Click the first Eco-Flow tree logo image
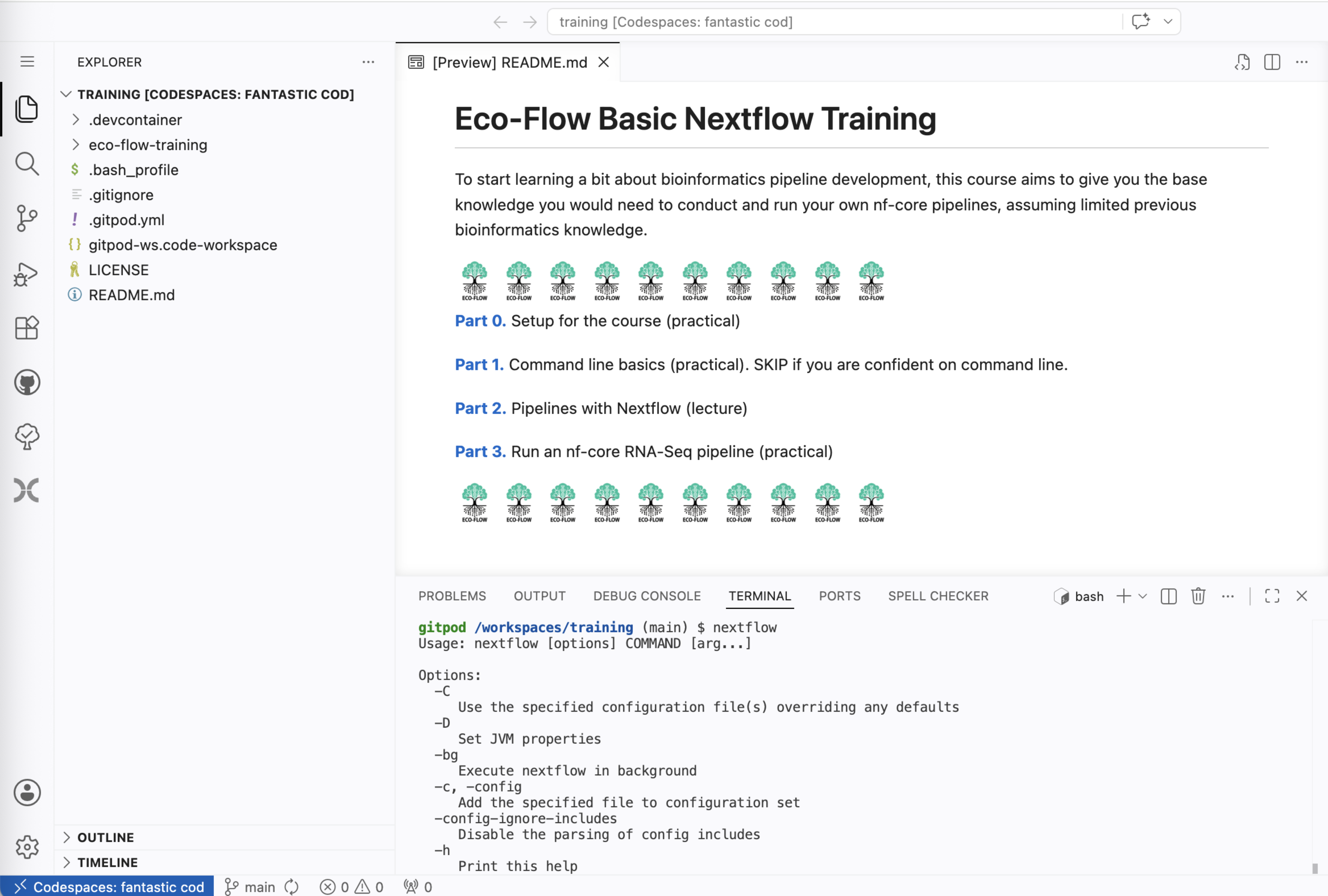The image size is (1328, 896). tap(474, 281)
